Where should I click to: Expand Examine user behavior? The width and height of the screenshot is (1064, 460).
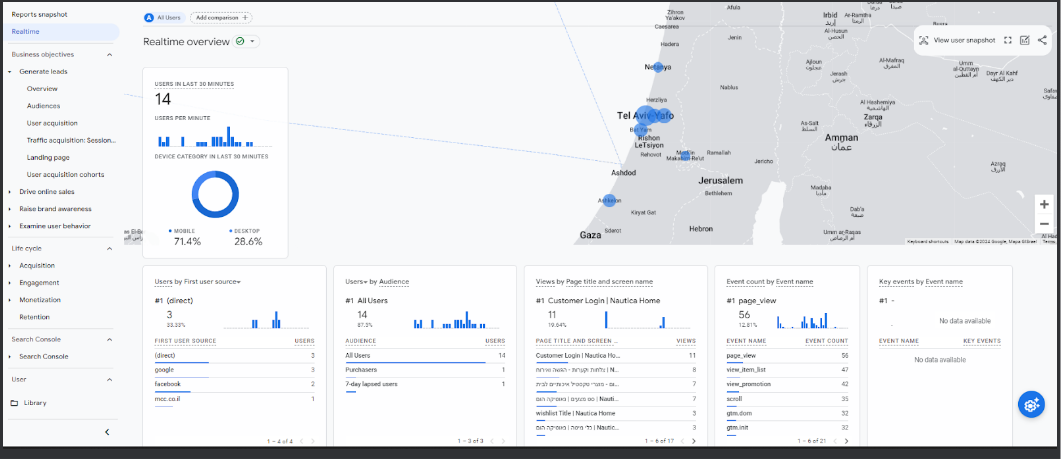[10, 227]
